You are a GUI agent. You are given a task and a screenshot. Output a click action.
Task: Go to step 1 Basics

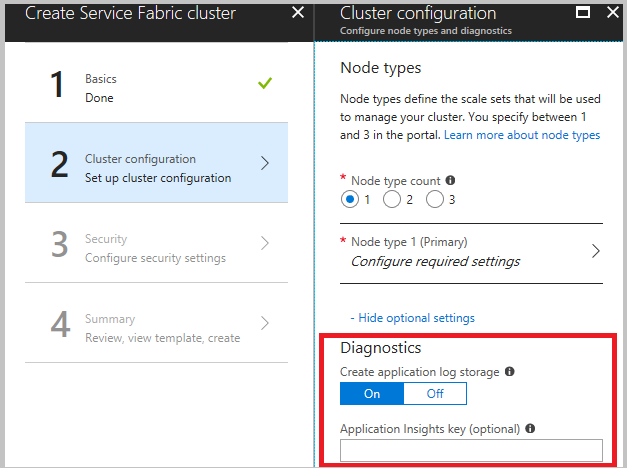100,88
